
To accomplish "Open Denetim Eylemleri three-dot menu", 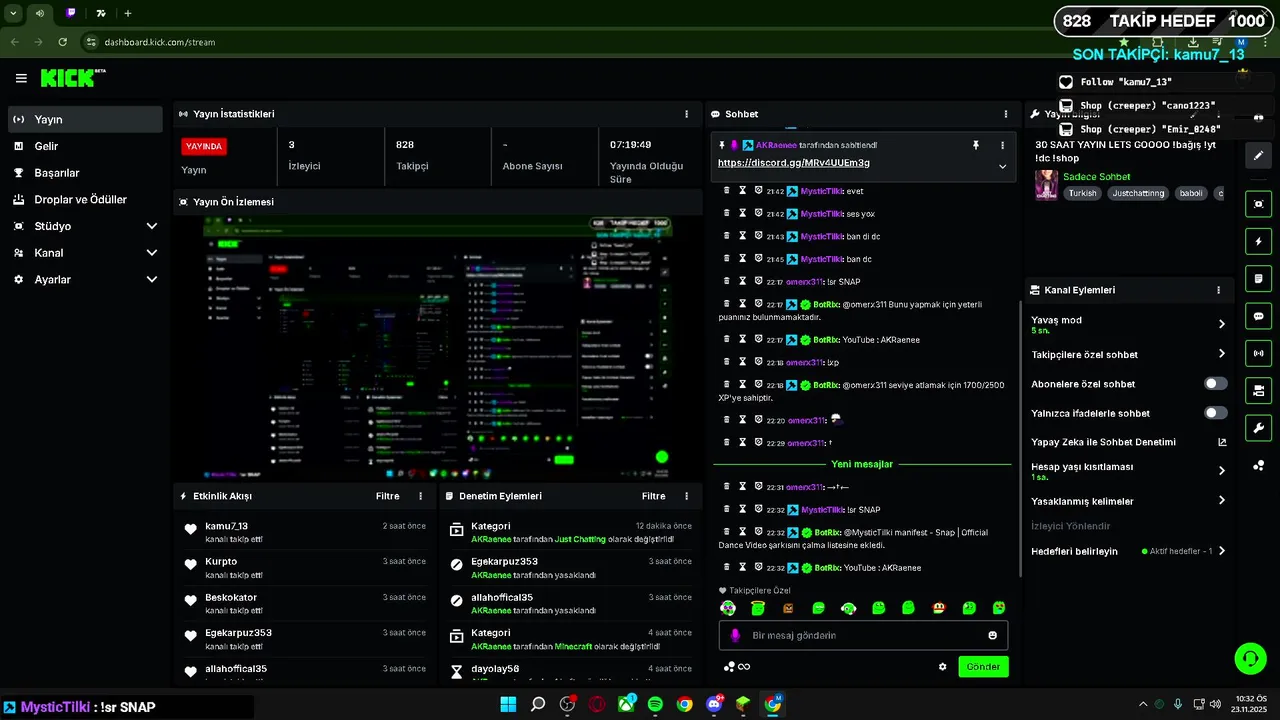I will pos(686,496).
